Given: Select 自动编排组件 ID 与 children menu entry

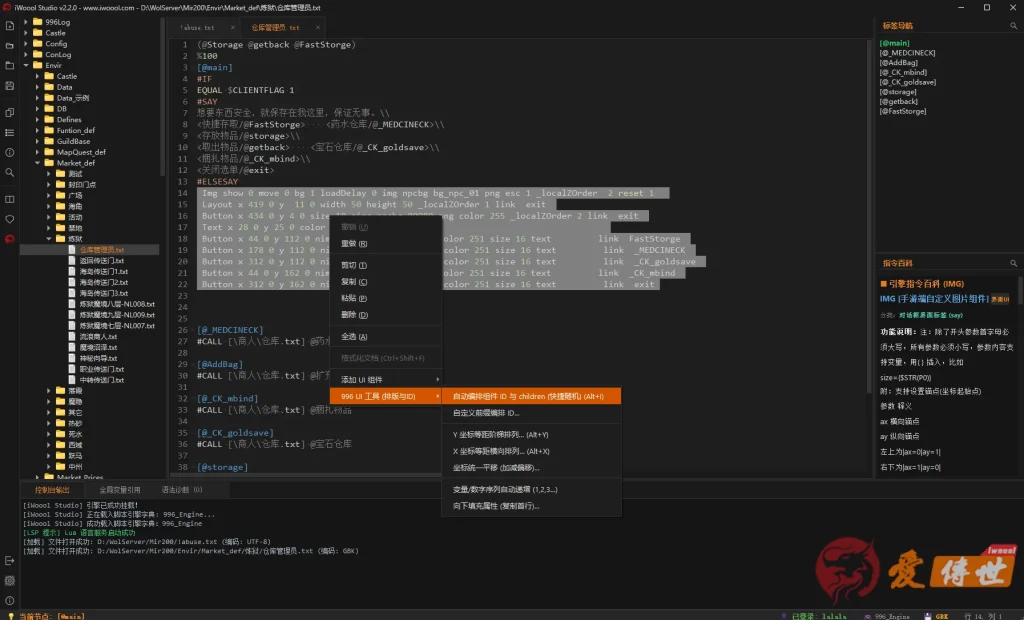Looking at the screenshot, I should 531,396.
